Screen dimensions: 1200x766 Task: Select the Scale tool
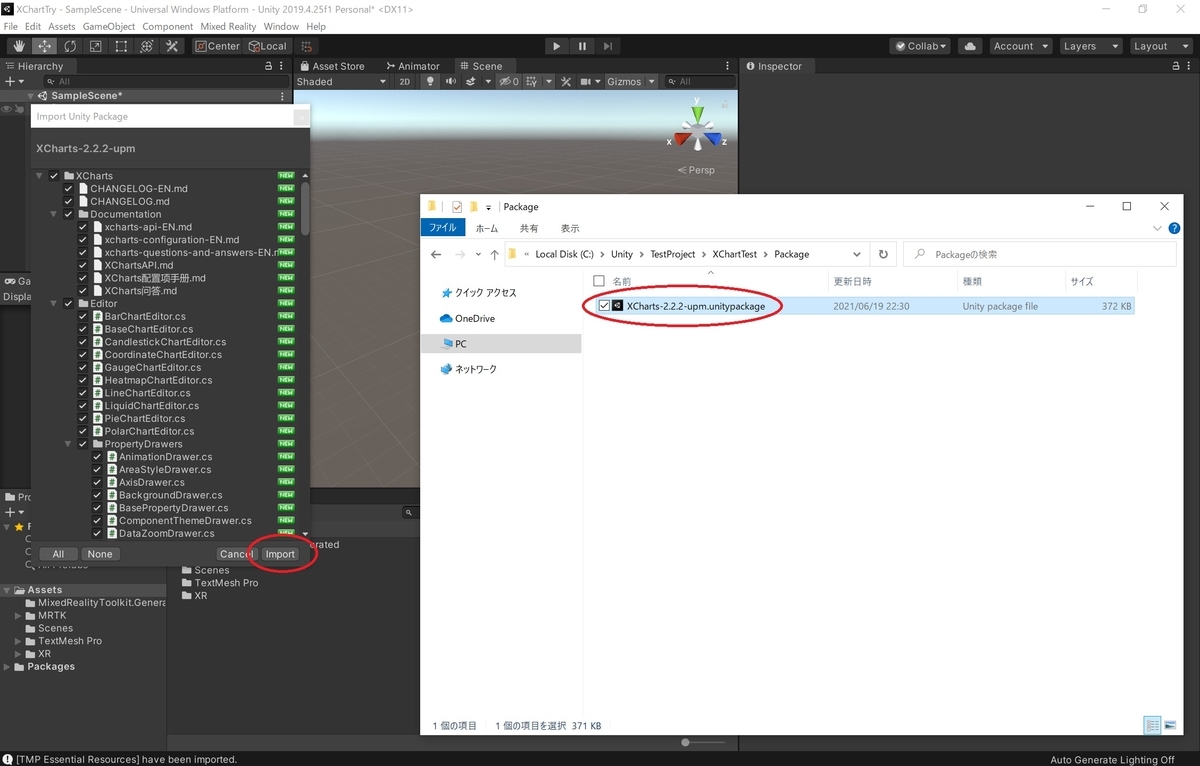tap(96, 46)
